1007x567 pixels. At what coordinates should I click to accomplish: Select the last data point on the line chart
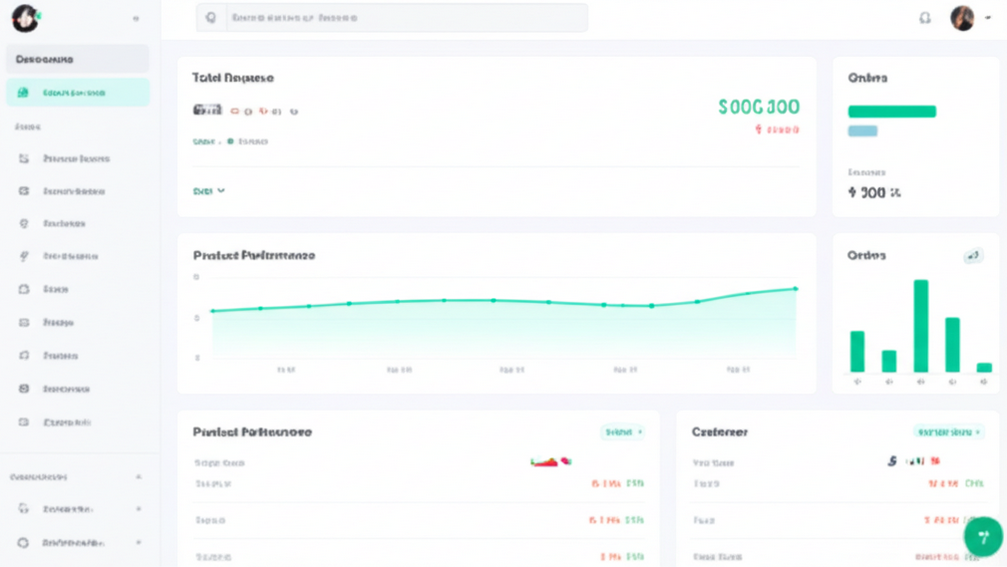796,289
